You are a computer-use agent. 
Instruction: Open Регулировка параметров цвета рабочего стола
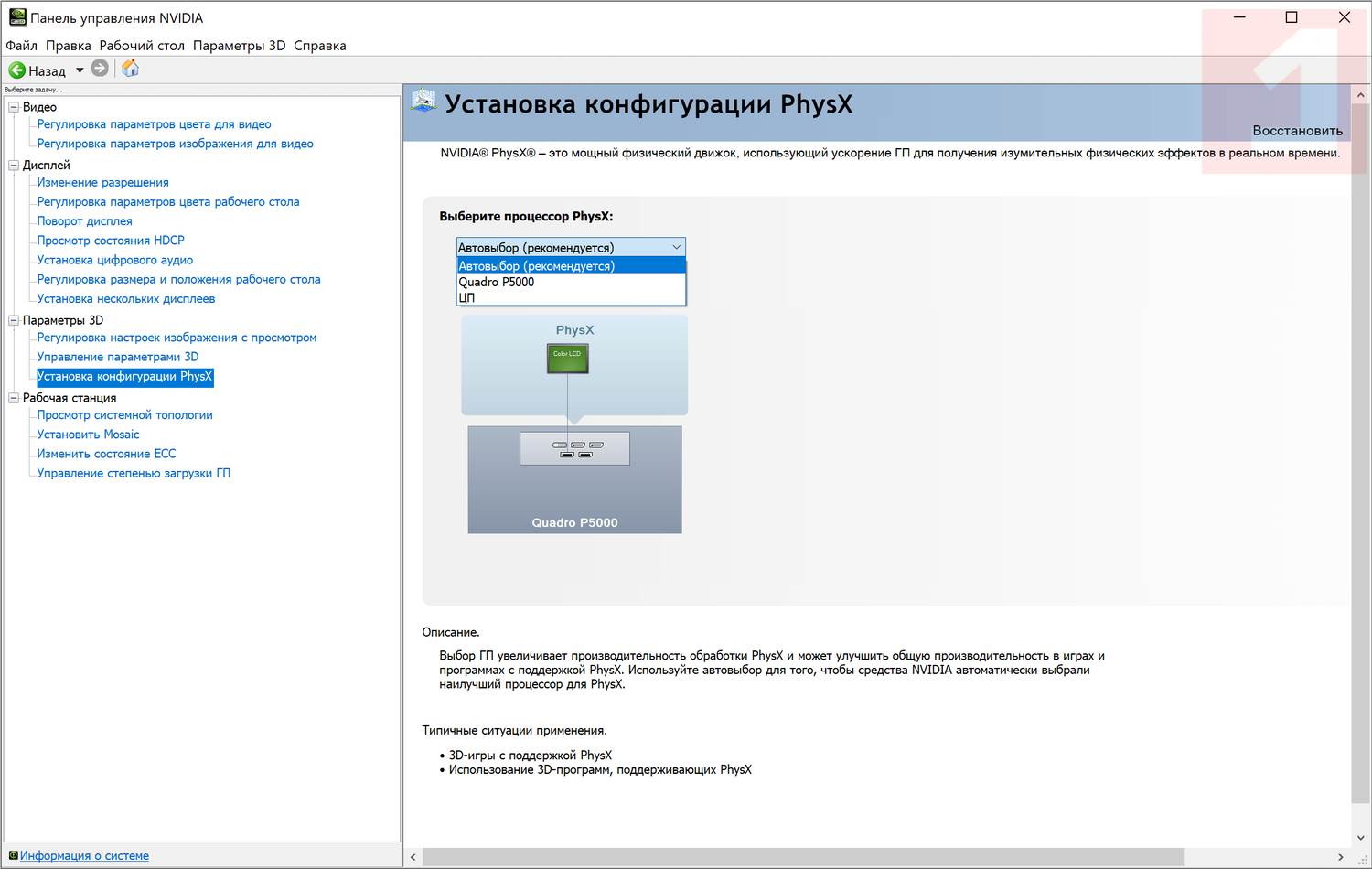point(168,202)
